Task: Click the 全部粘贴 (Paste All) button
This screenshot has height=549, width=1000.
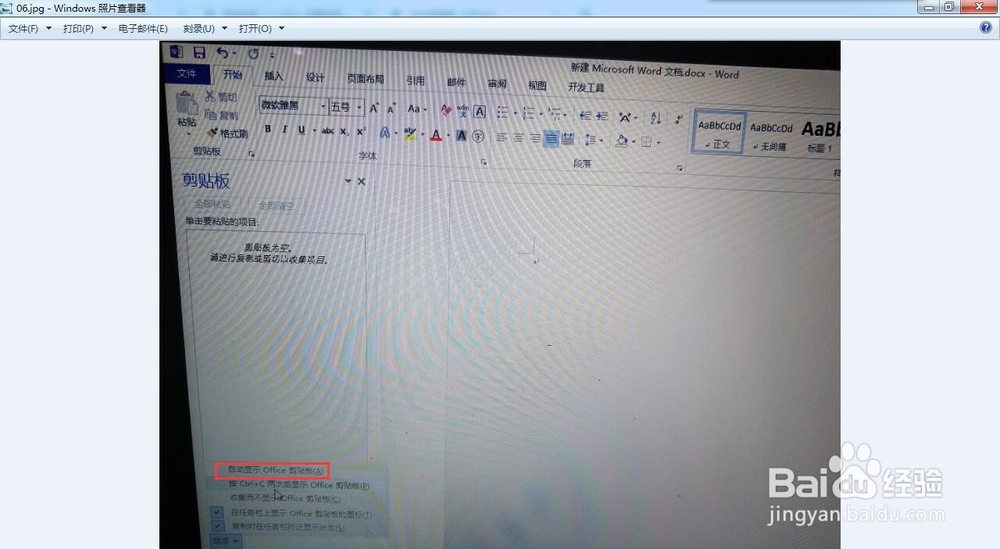Action: (212, 204)
